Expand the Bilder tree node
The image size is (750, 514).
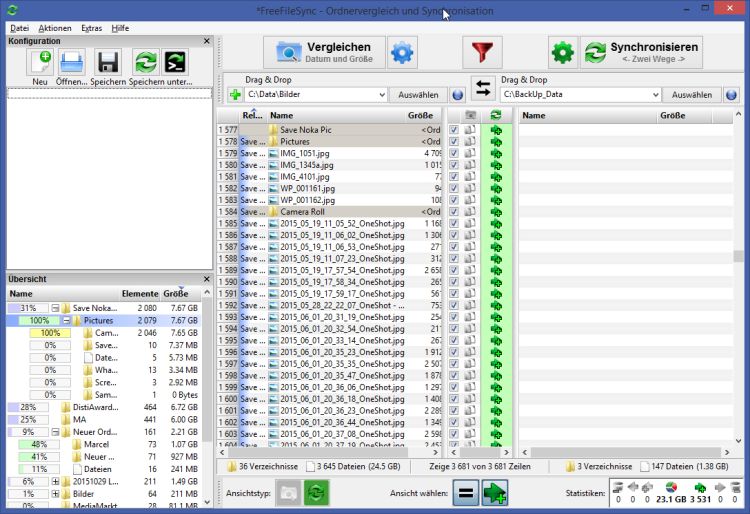coord(55,494)
